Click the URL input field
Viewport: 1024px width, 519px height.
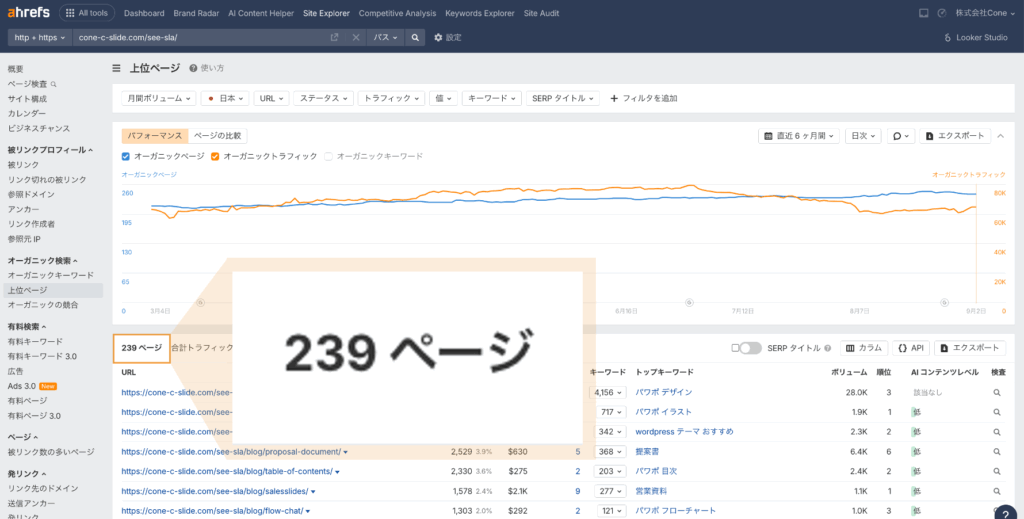pos(199,38)
